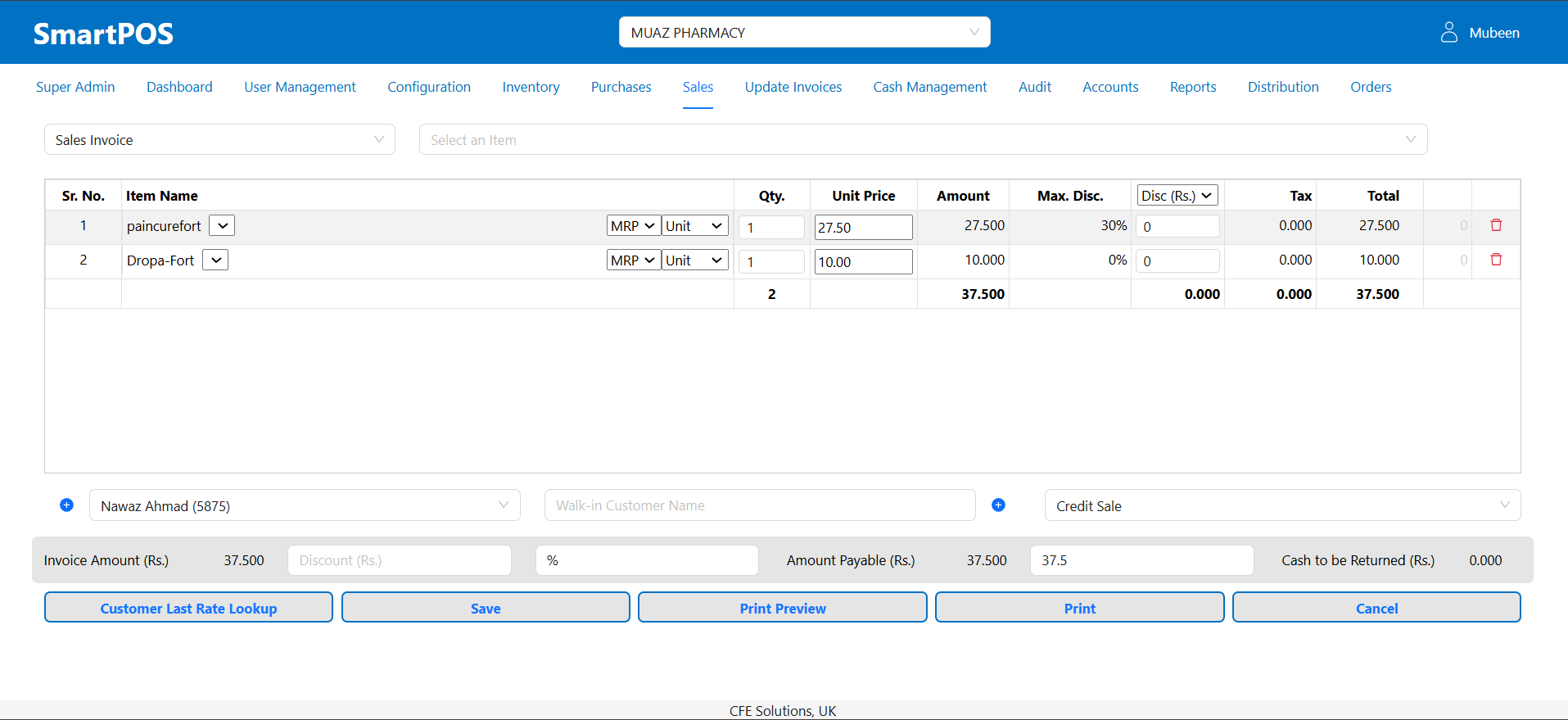The width and height of the screenshot is (1568, 720).
Task: Open Unit dropdown for paincurefort row
Action: coord(695,225)
